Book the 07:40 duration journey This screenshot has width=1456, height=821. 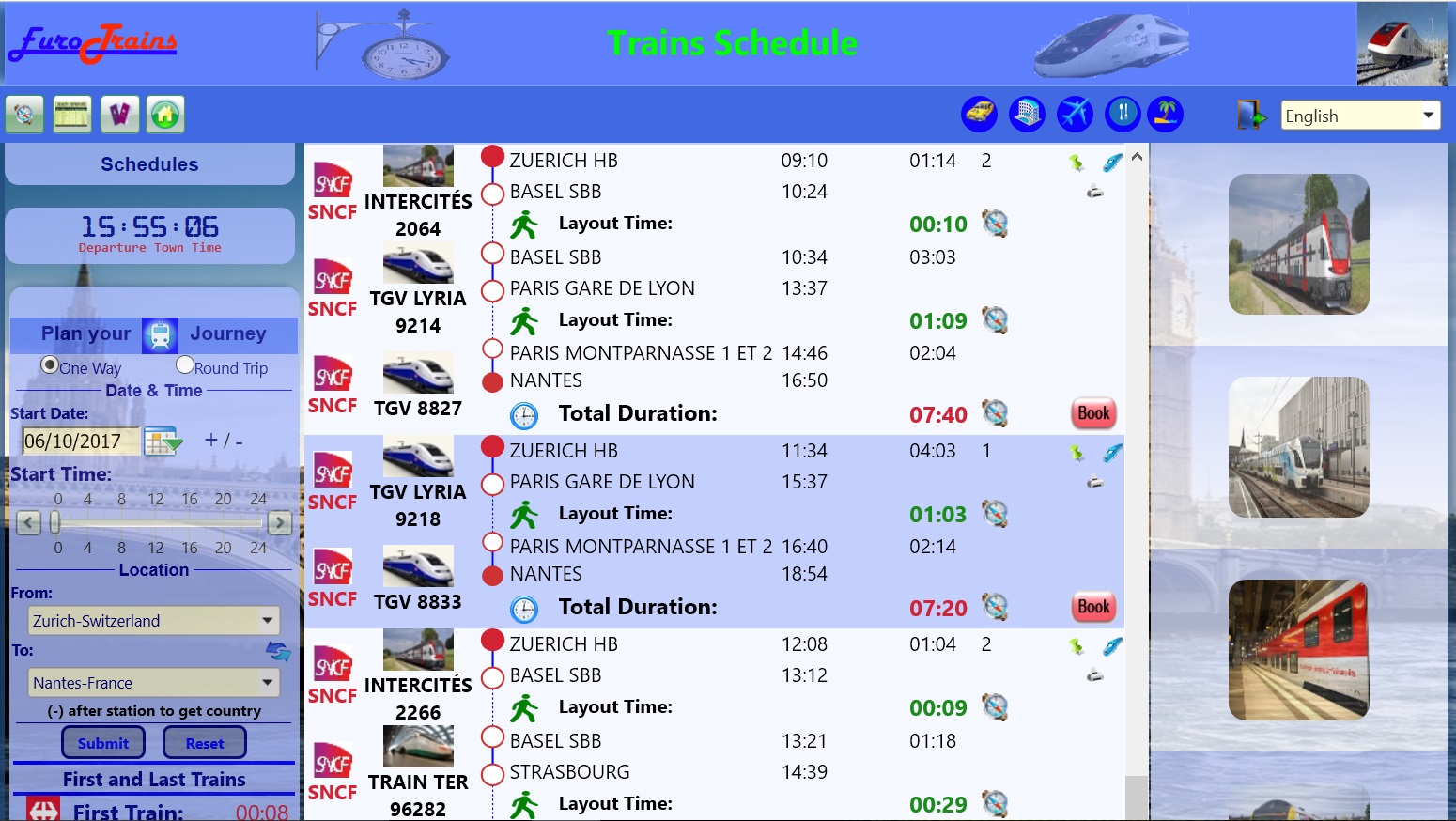[1093, 413]
